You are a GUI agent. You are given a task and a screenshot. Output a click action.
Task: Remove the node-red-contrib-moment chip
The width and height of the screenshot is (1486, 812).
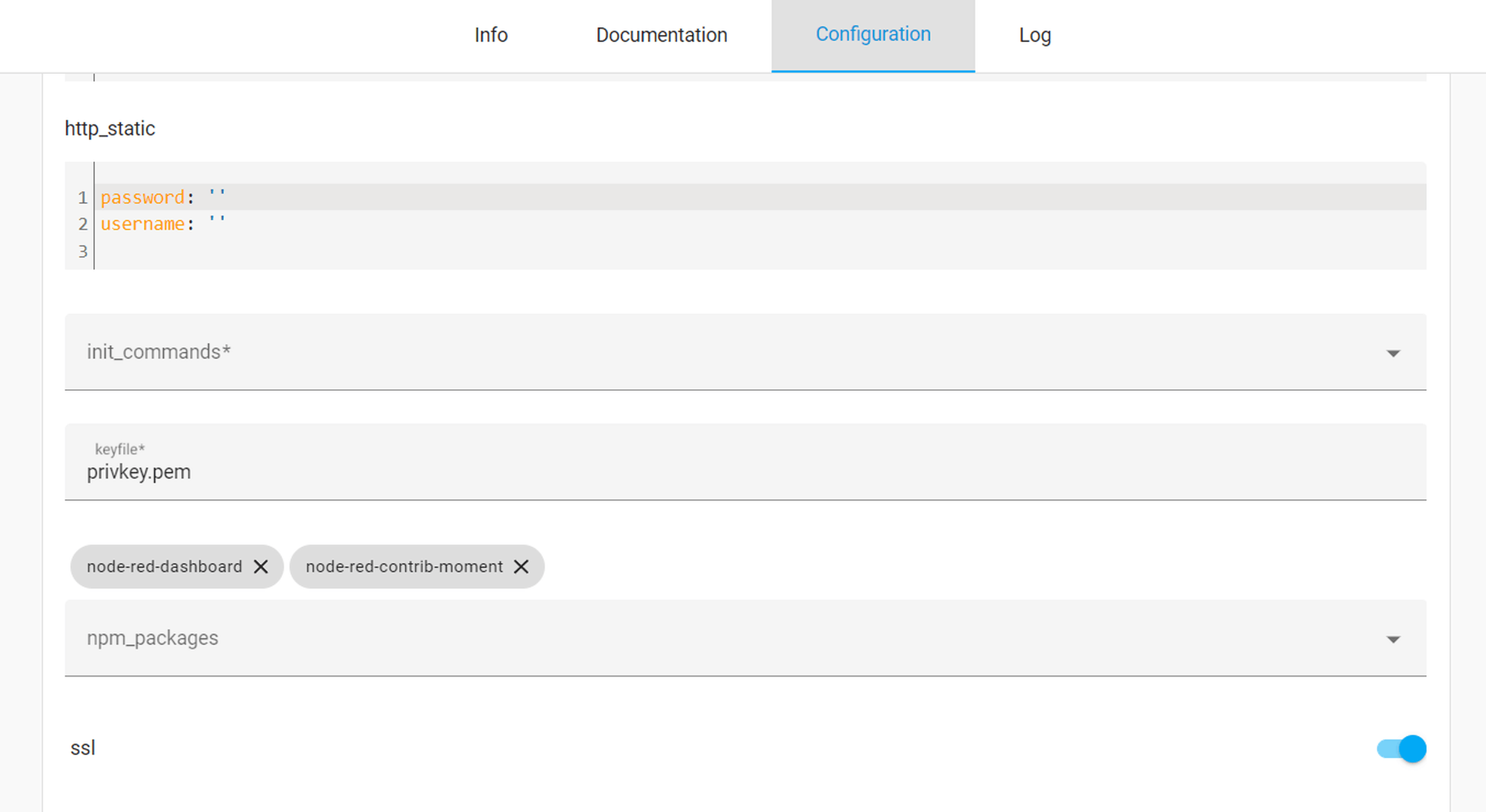(x=521, y=567)
